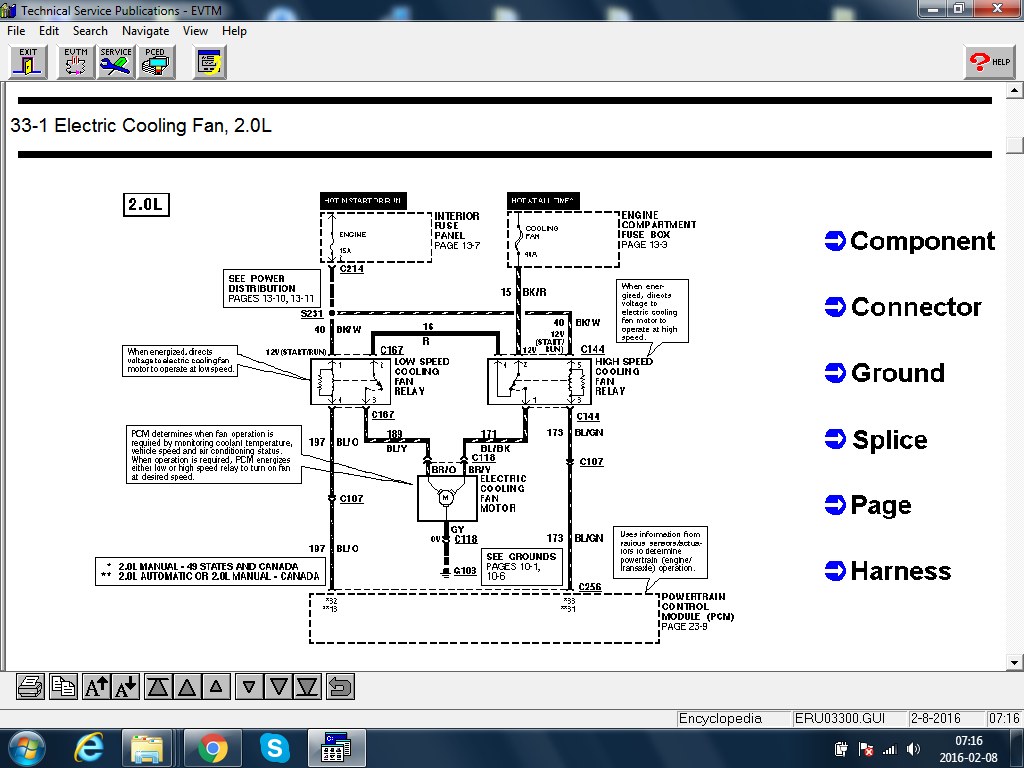Click the HELP question mark button
Screen dimensions: 1024x768
click(x=989, y=62)
